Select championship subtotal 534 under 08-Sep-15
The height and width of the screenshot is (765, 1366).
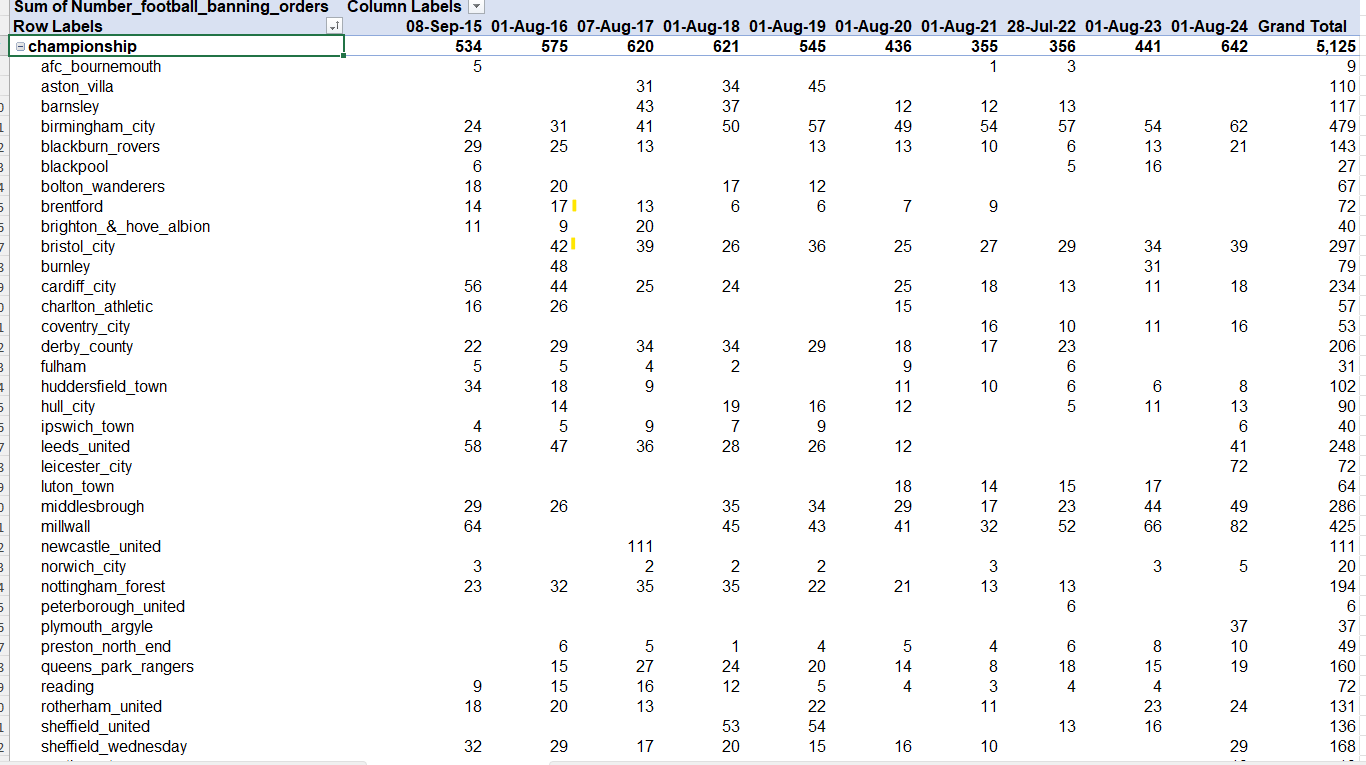[468, 47]
